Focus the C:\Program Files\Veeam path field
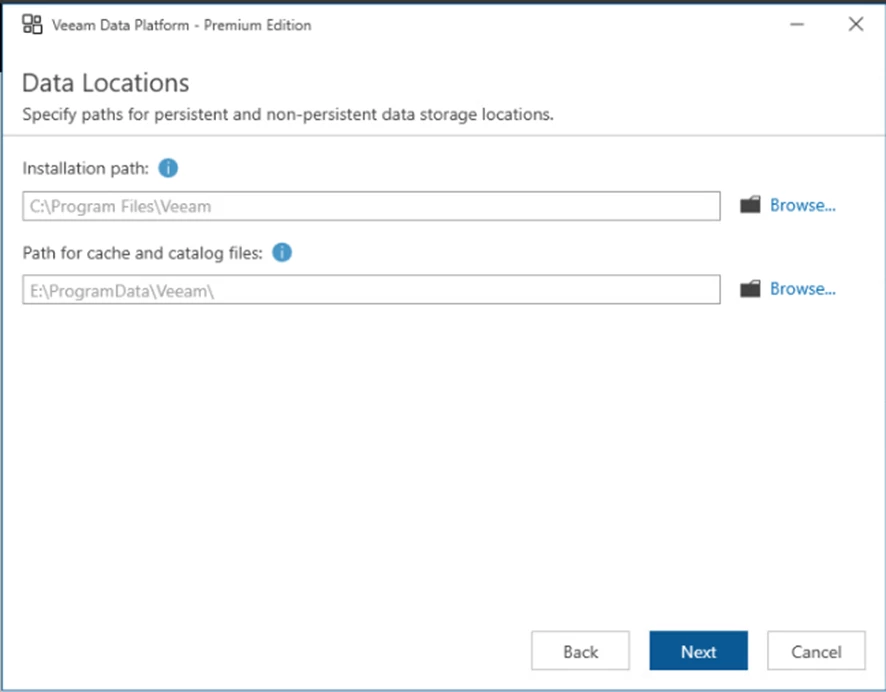This screenshot has height=692, width=886. (x=370, y=206)
